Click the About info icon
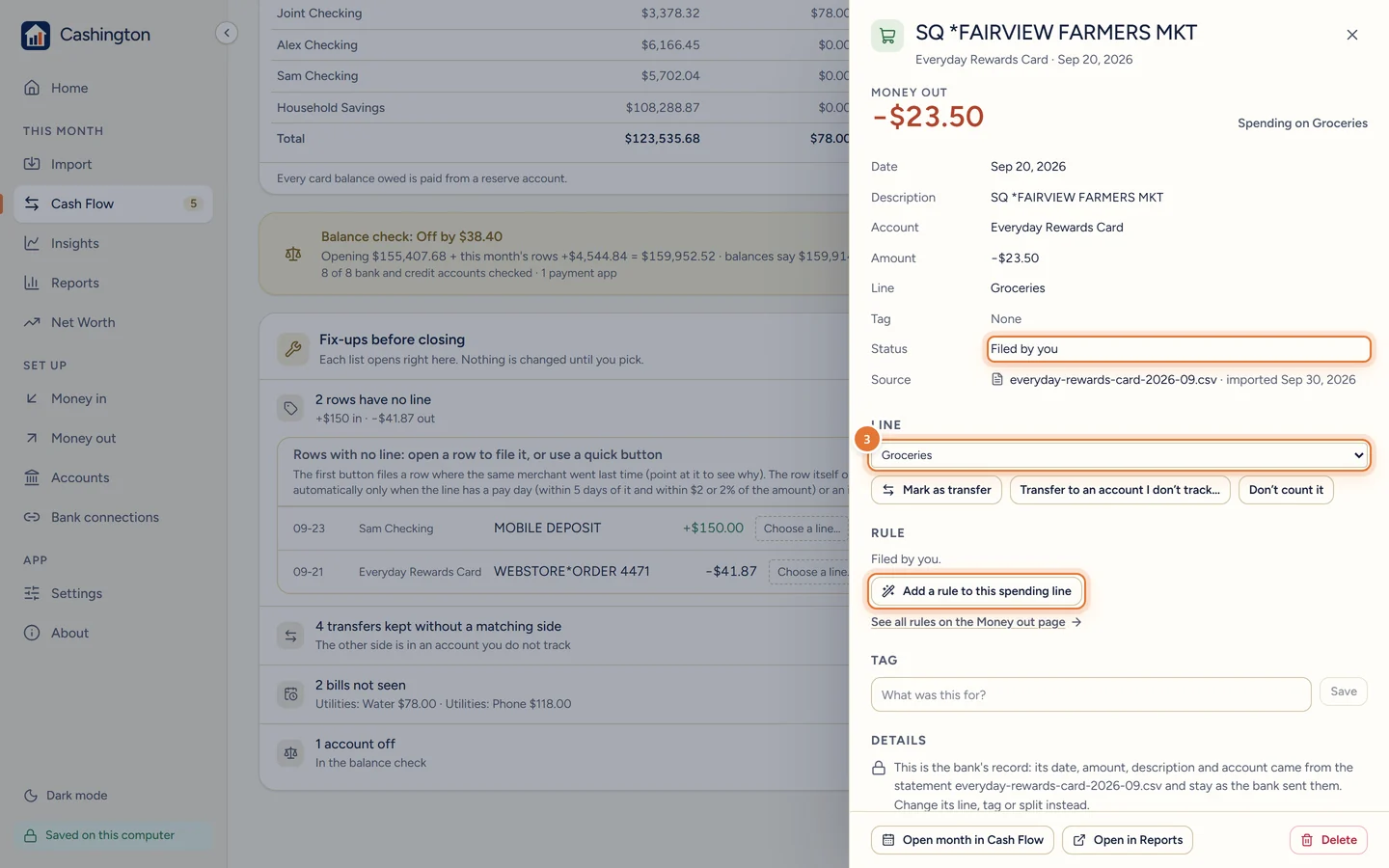1389x868 pixels. pyautogui.click(x=32, y=633)
